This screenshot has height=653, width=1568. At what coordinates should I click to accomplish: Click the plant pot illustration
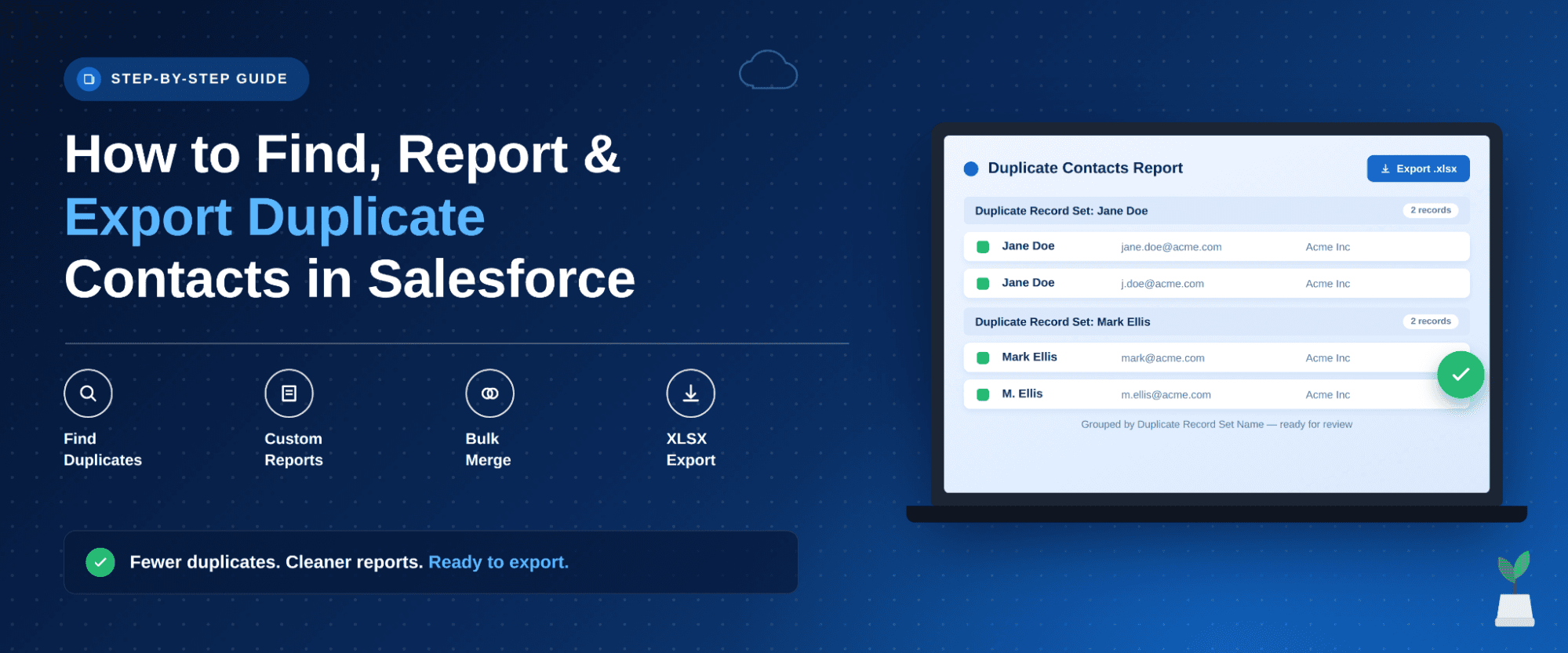point(1515,589)
